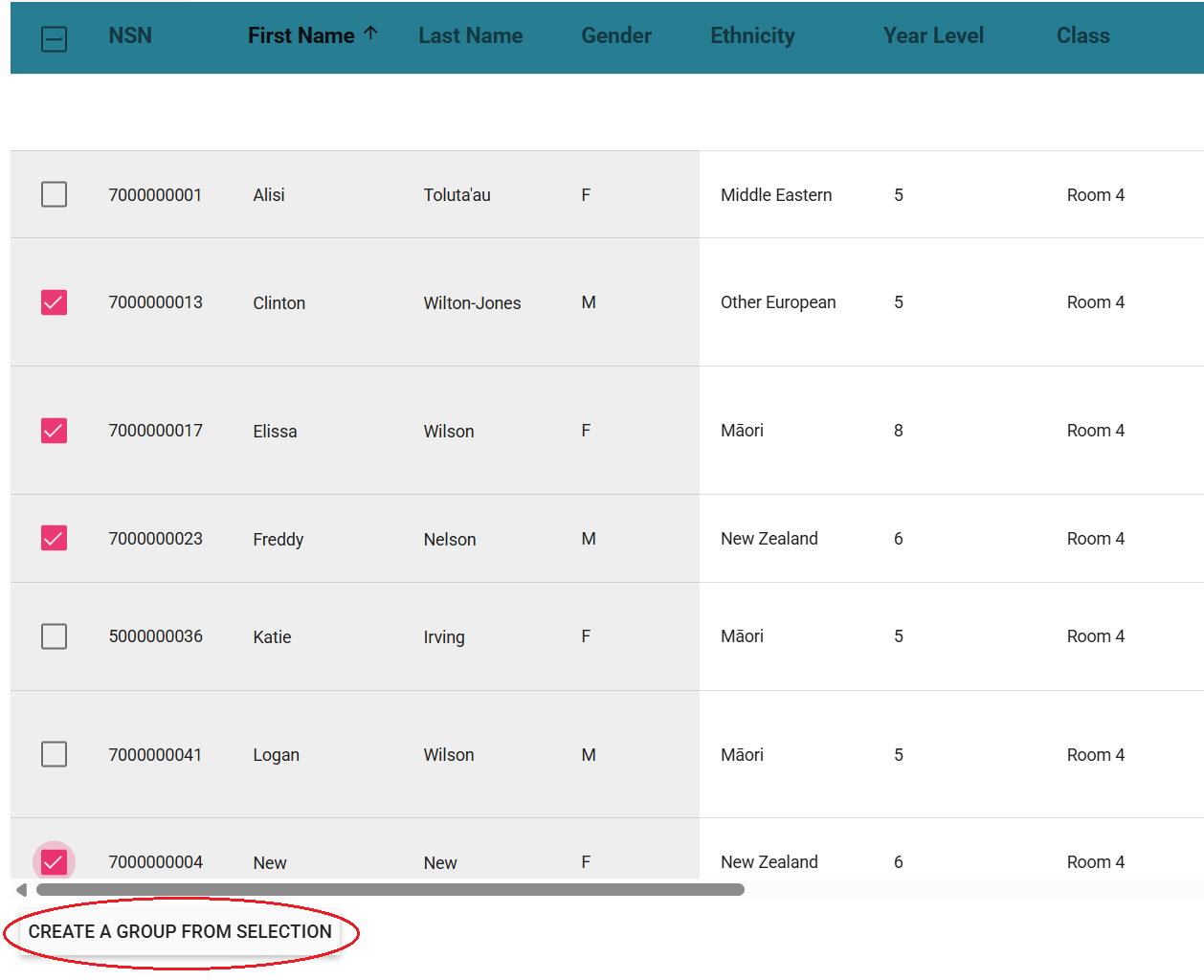Click the Gender column header

pos(615,36)
